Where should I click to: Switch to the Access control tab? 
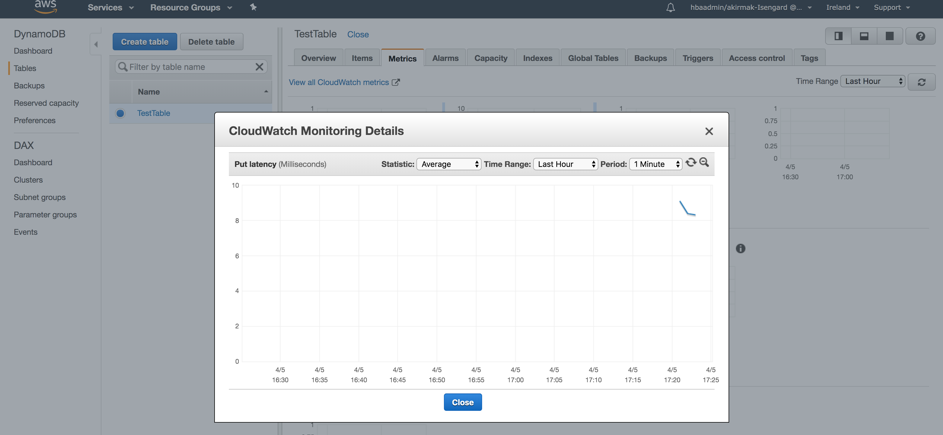pyautogui.click(x=757, y=58)
